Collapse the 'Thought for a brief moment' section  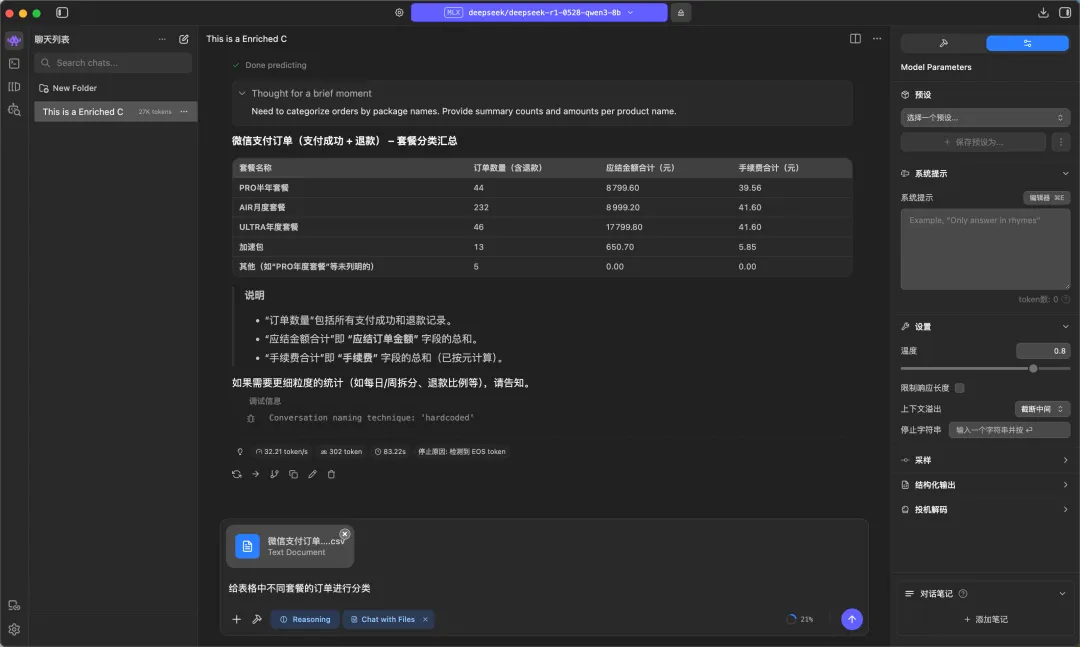[242, 93]
